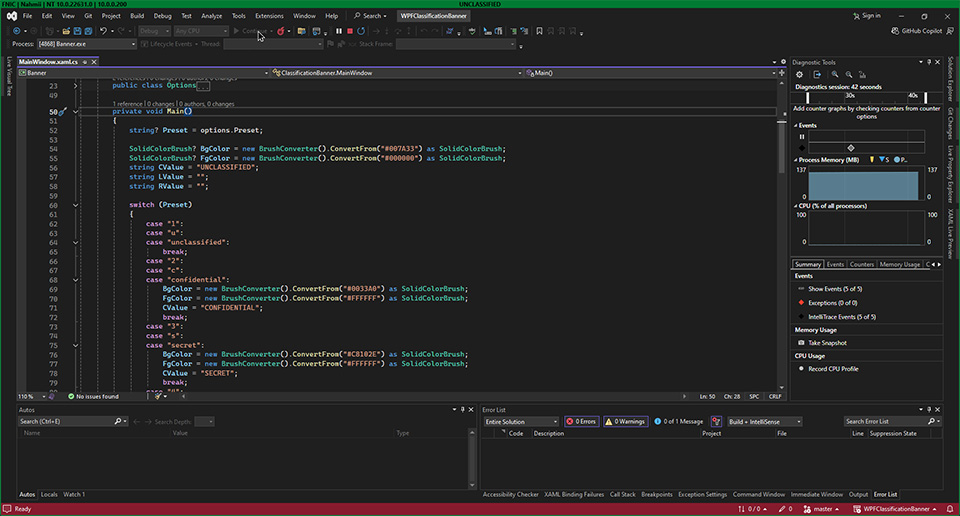960x516 pixels.
Task: Collapse the Process Memory graph section
Action: [796, 159]
